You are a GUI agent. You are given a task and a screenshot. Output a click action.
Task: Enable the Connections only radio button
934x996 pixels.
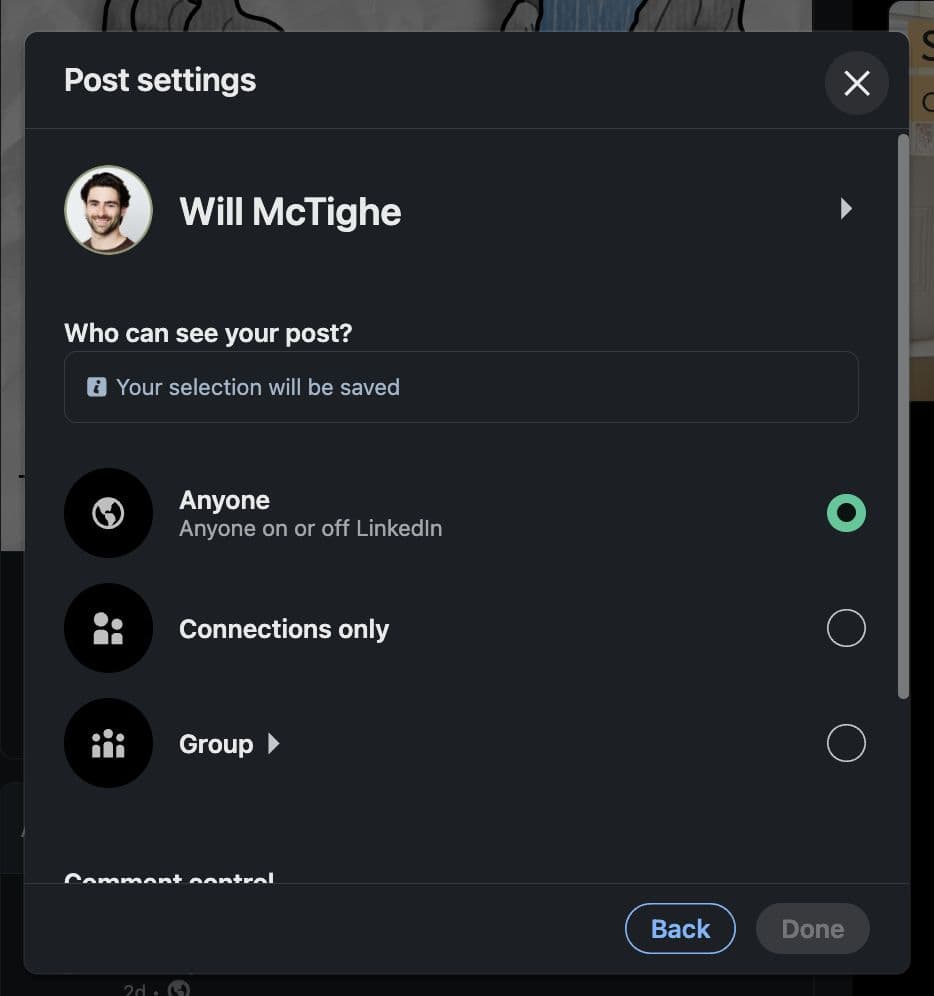tap(846, 628)
